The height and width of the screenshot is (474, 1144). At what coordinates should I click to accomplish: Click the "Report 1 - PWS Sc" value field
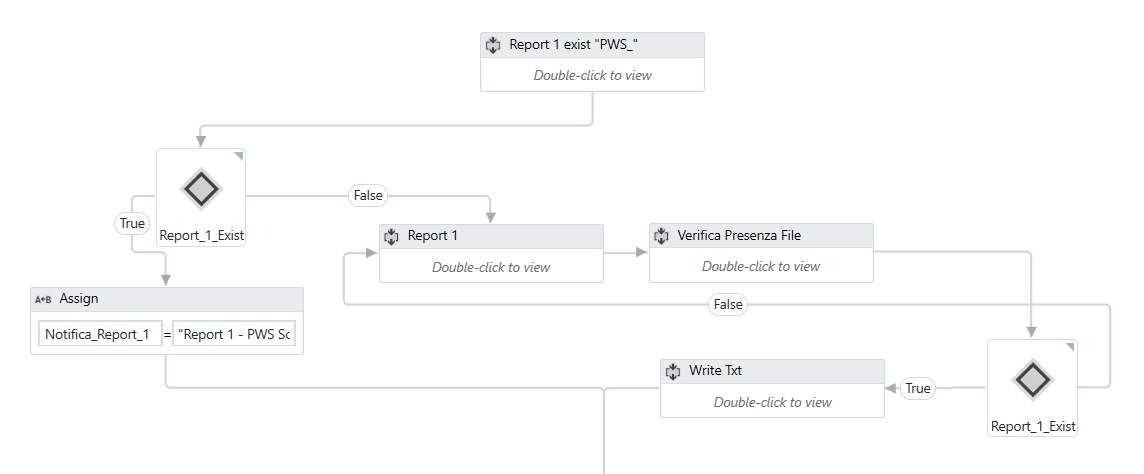point(234,334)
